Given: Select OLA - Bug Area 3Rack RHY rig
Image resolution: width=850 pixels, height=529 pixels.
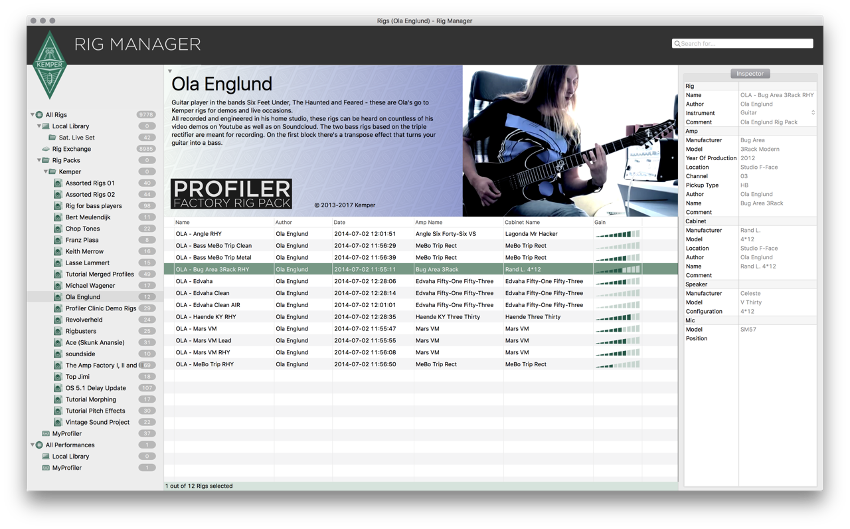Looking at the screenshot, I should click(x=421, y=269).
